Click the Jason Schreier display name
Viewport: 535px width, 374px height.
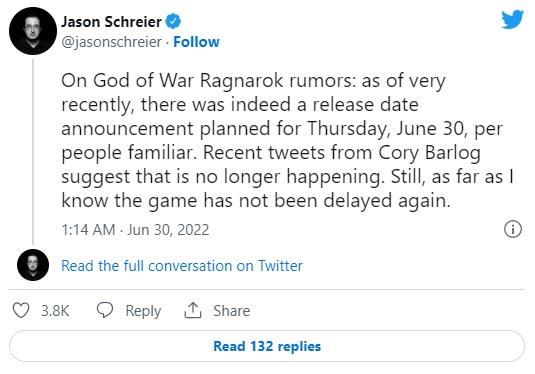click(x=111, y=22)
